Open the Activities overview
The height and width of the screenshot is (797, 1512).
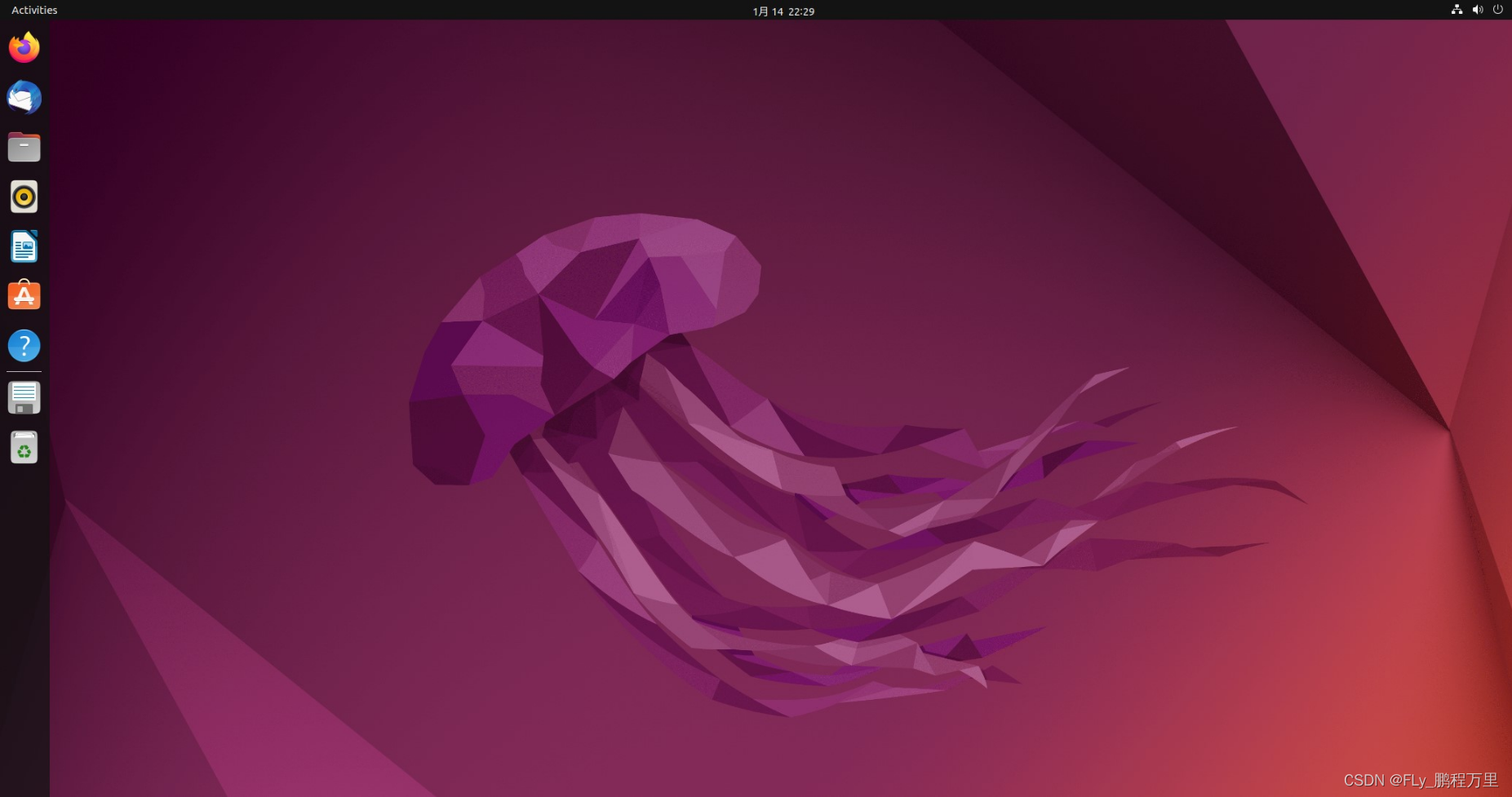(x=34, y=10)
